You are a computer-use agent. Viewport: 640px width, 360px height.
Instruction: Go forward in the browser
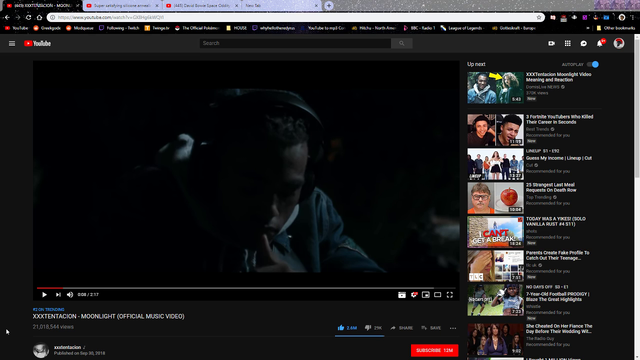pos(18,17)
